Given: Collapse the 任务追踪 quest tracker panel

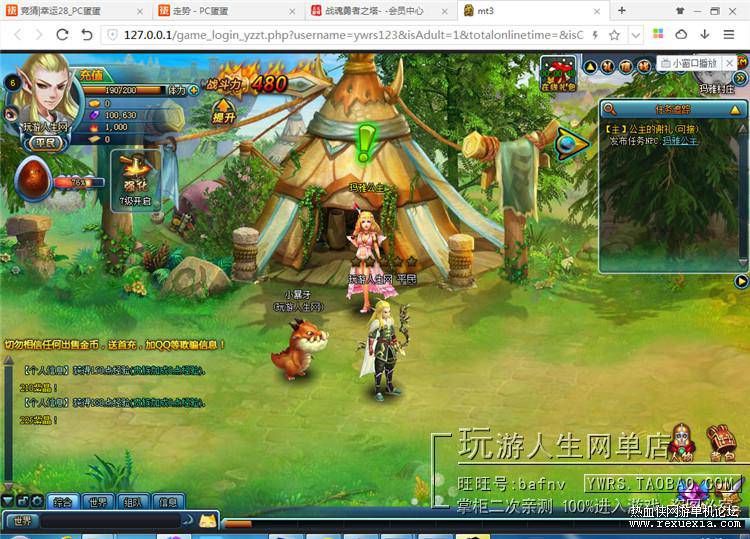Looking at the screenshot, I should [735, 110].
